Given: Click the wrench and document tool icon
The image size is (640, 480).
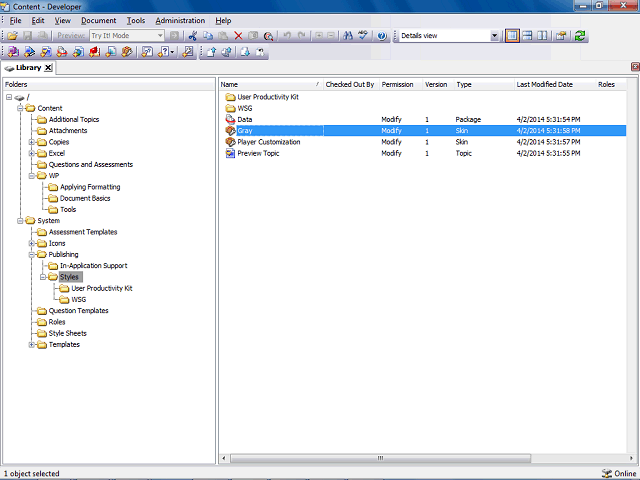Looking at the screenshot, I should [188, 52].
